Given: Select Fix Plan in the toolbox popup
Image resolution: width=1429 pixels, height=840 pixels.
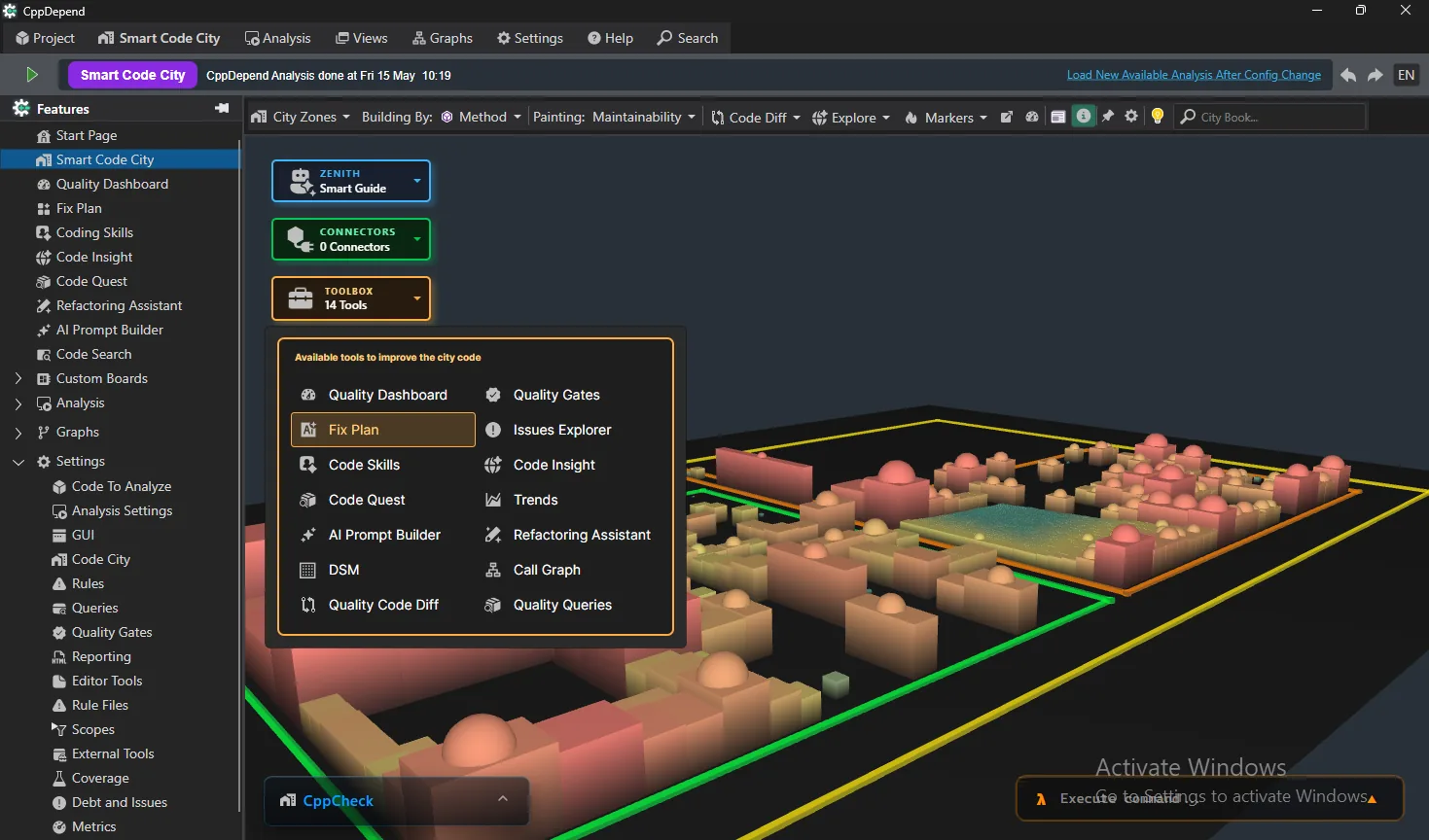Looking at the screenshot, I should pyautogui.click(x=383, y=430).
